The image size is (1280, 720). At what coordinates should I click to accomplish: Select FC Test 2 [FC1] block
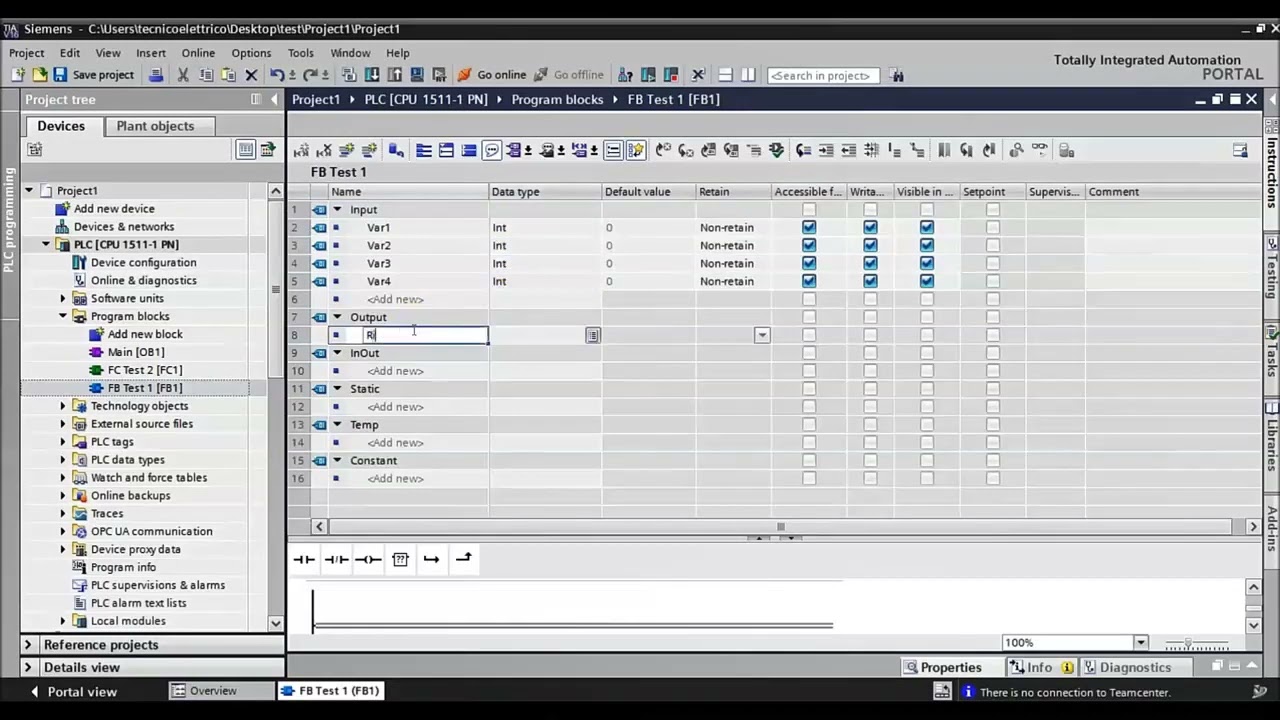[x=145, y=370]
